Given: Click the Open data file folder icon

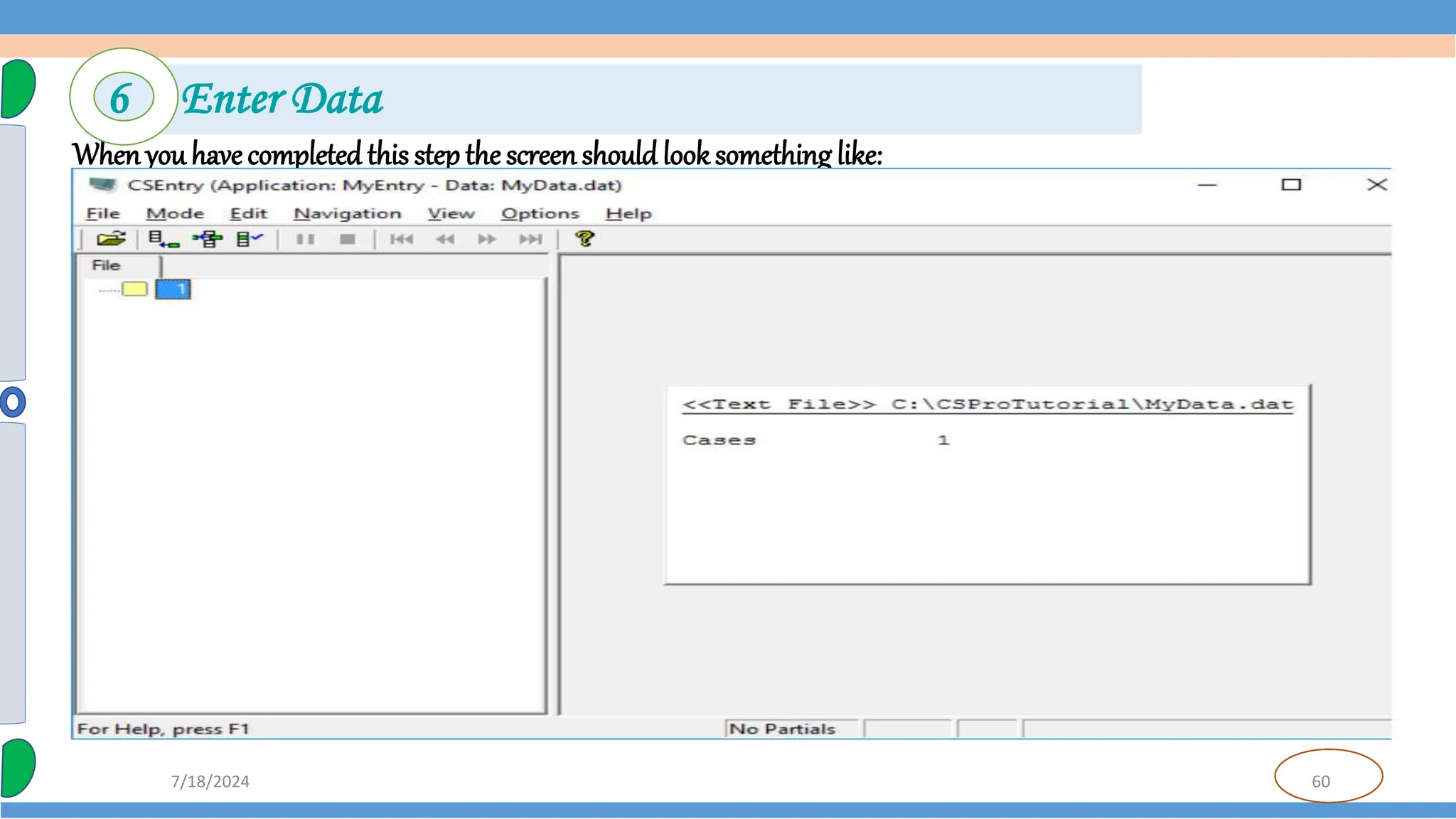Looking at the screenshot, I should (111, 239).
